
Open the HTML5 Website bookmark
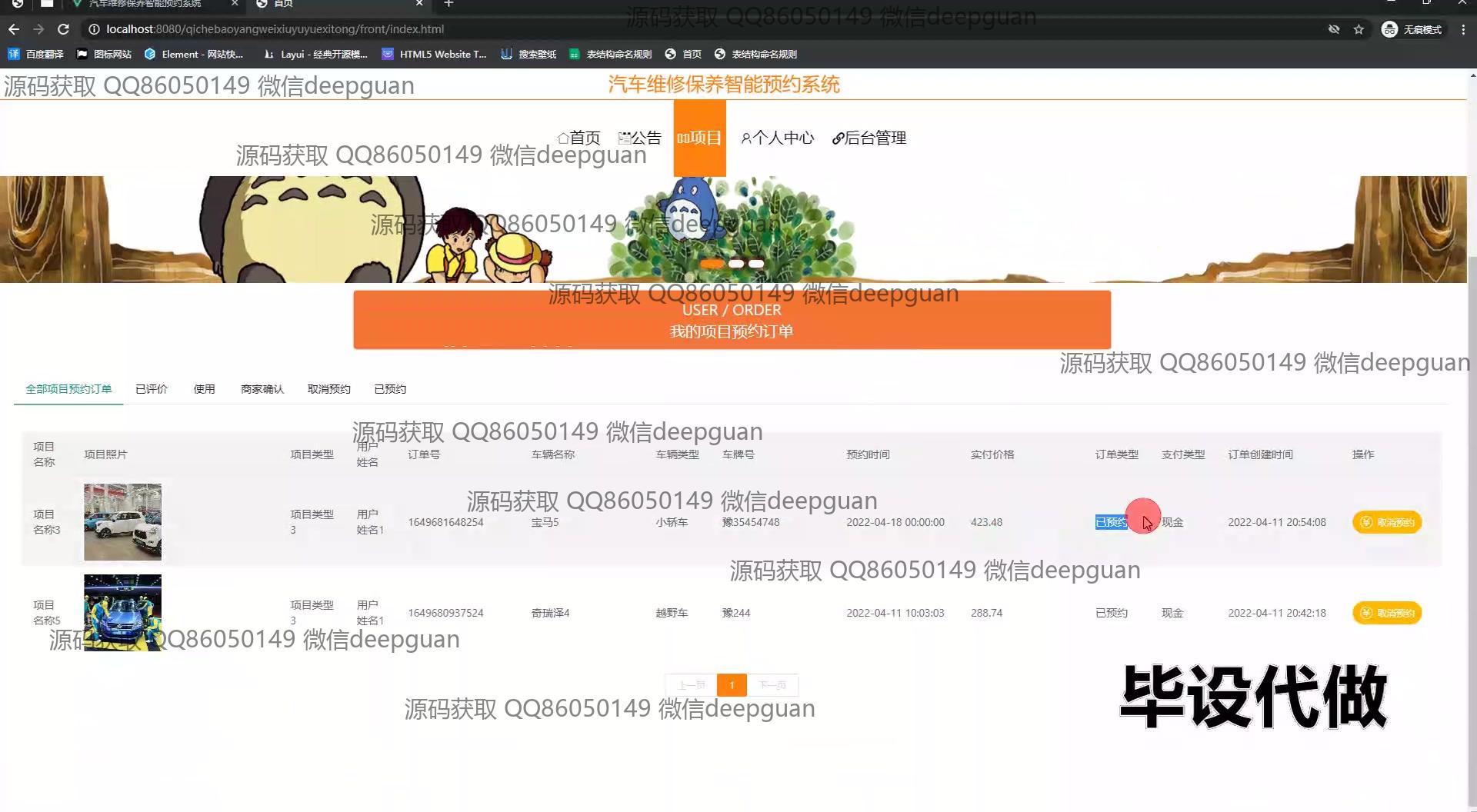(435, 54)
